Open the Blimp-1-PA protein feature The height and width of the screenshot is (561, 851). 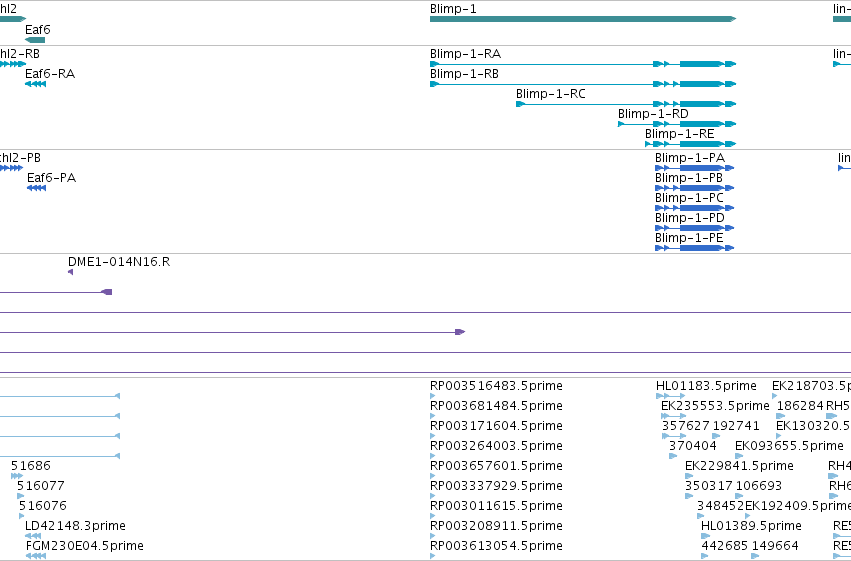click(695, 168)
